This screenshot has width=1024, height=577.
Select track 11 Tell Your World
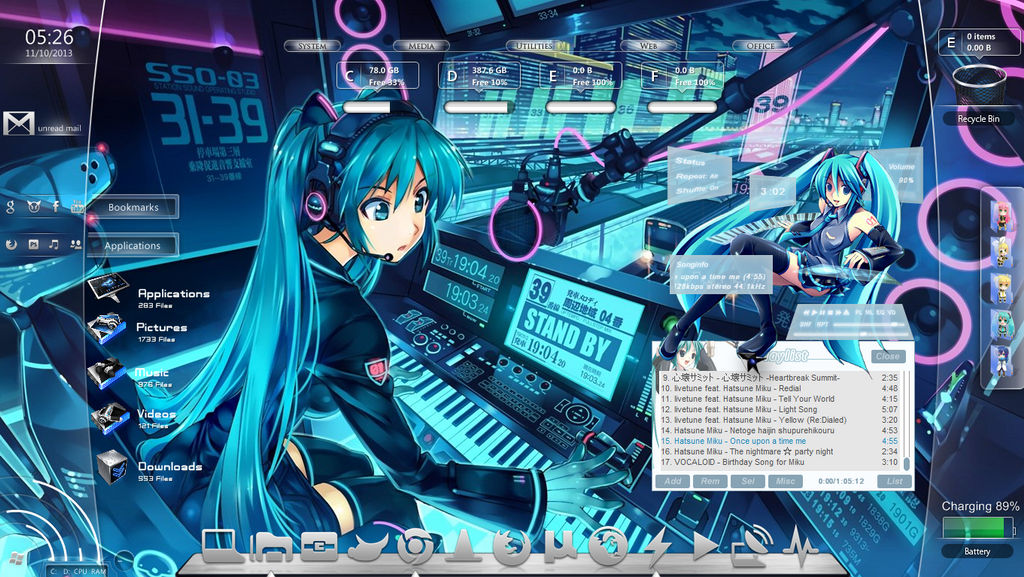tap(778, 399)
